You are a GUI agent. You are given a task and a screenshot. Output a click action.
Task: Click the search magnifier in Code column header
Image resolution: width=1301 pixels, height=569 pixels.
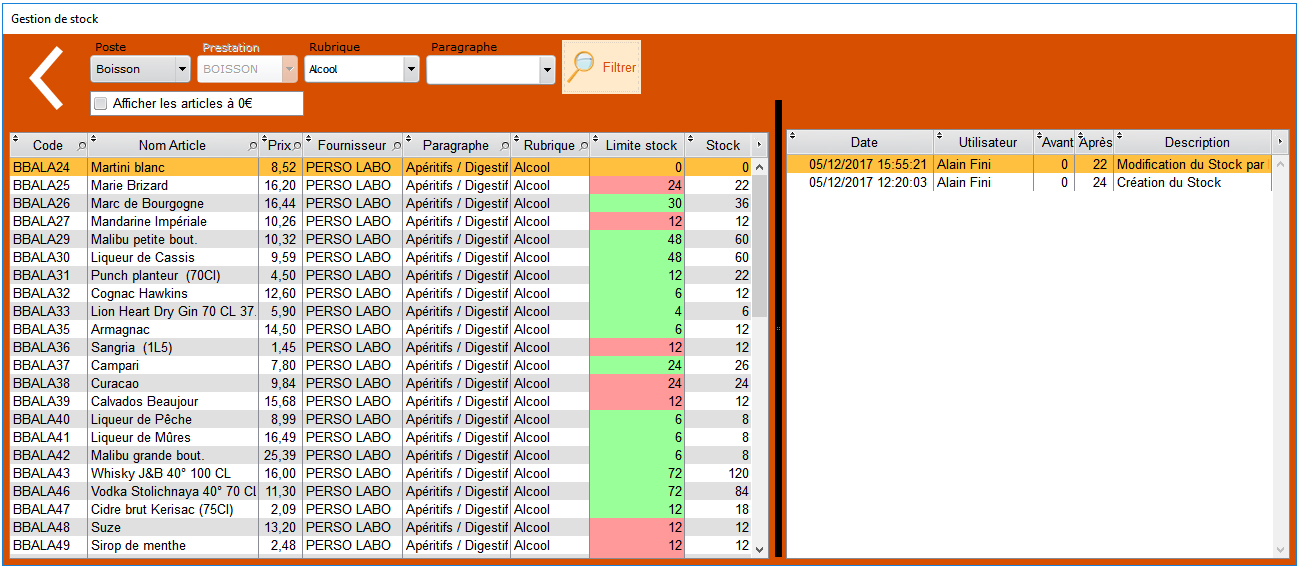click(x=81, y=146)
